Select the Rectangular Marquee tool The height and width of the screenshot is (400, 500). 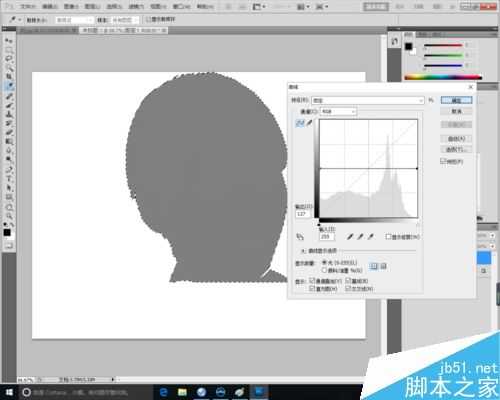click(9, 50)
